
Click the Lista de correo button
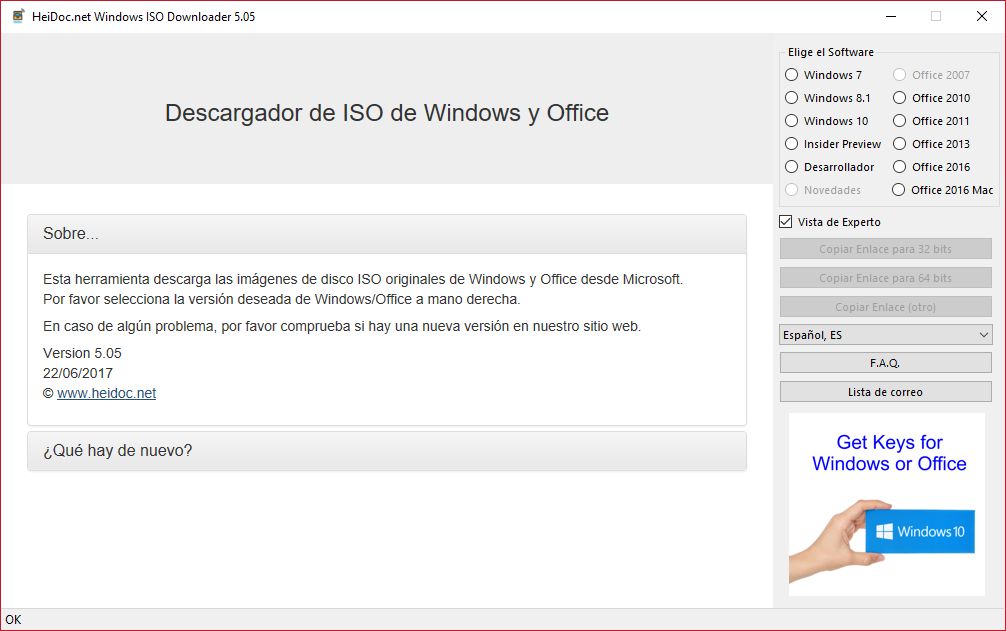pos(885,392)
